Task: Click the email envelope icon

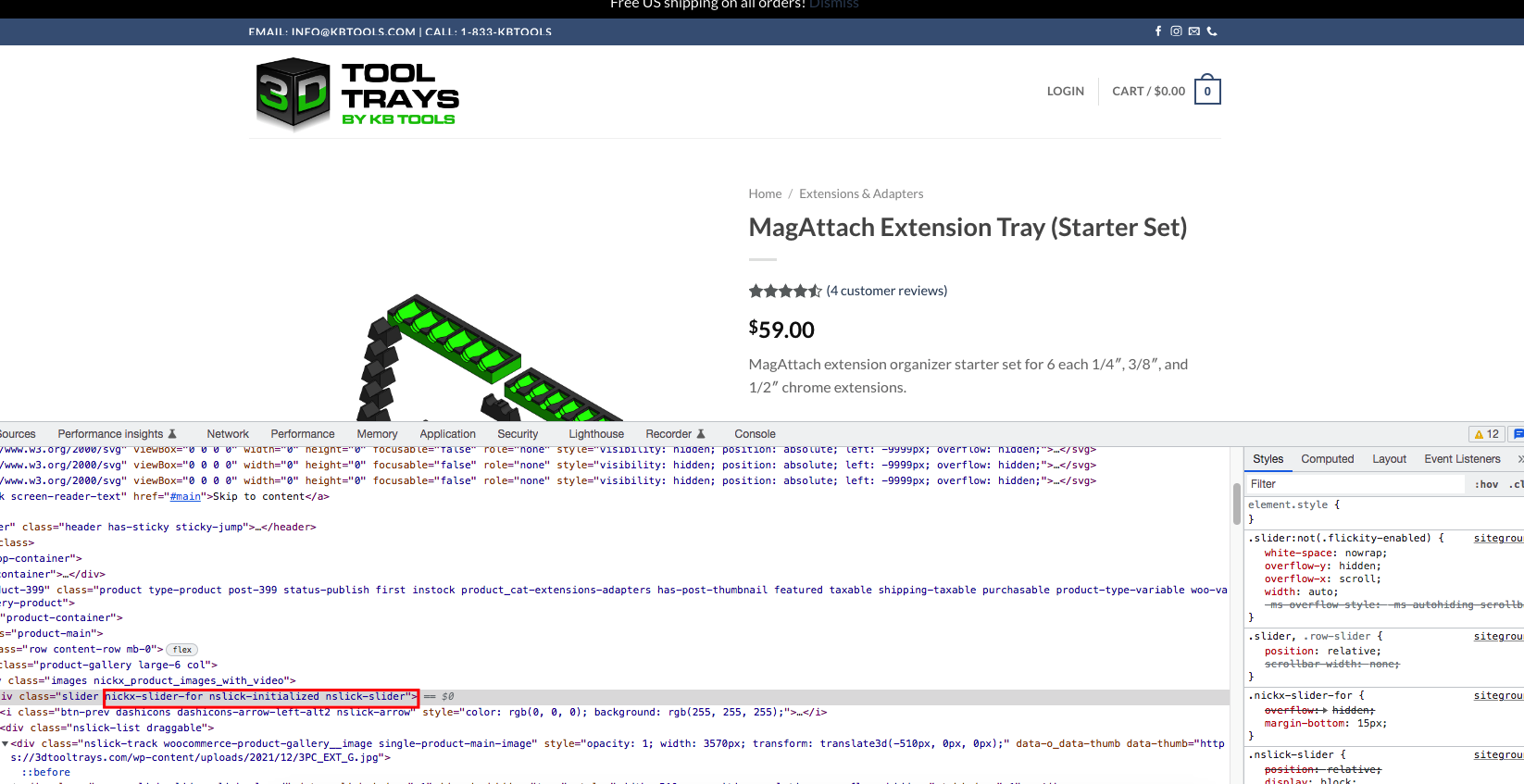Action: (x=1194, y=31)
